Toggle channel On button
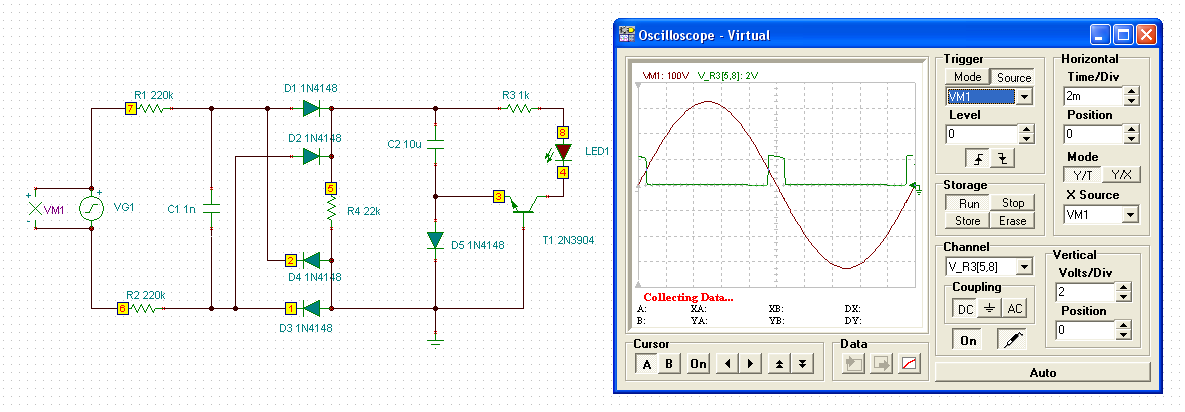The height and width of the screenshot is (412, 1185). (x=968, y=340)
